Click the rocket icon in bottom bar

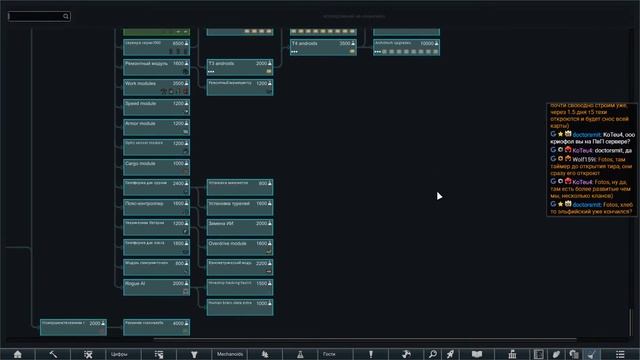pyautogui.click(x=450, y=354)
